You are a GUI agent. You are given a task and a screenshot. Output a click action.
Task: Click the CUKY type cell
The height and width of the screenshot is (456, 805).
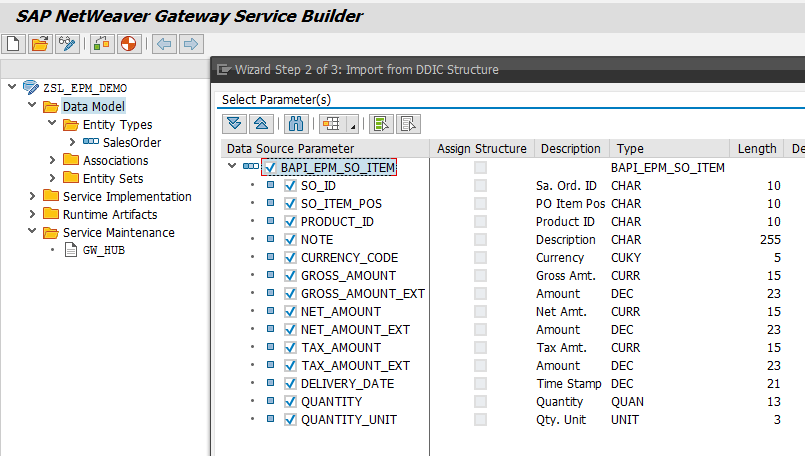click(626, 257)
